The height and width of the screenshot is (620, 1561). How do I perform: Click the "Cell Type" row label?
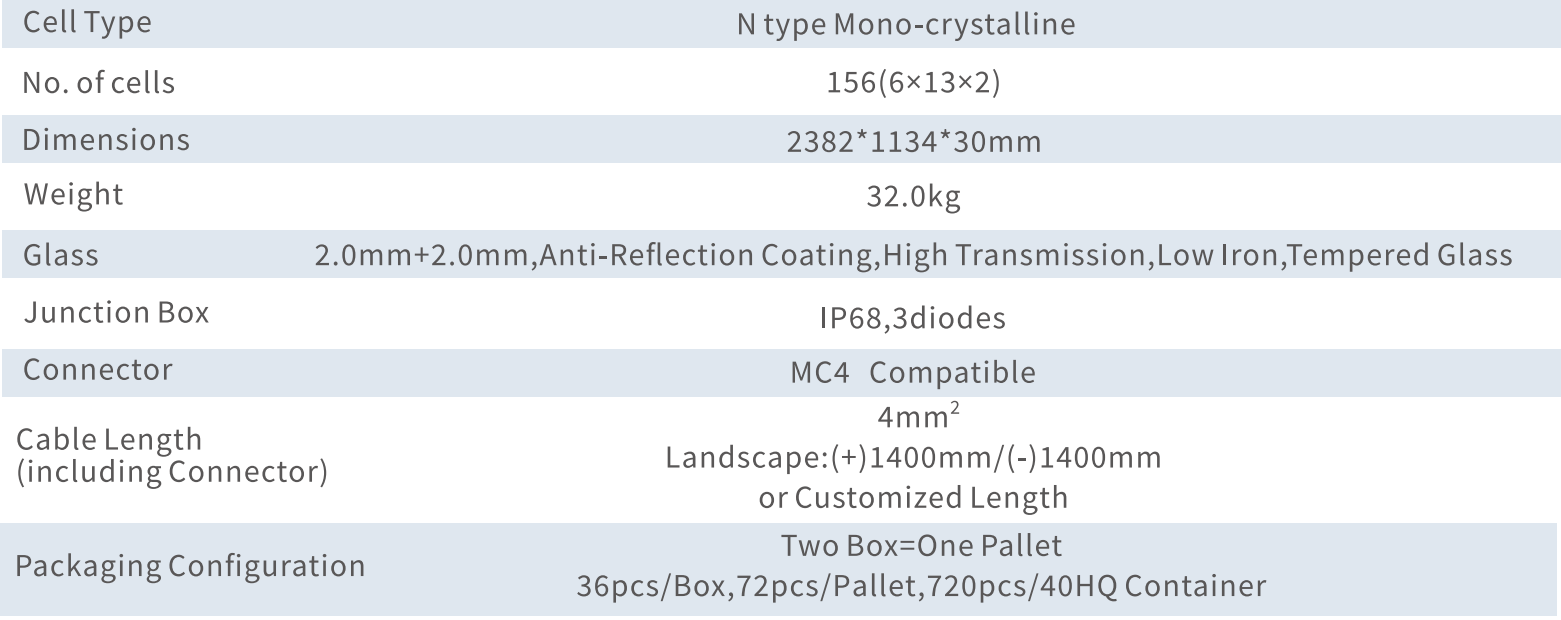(86, 23)
